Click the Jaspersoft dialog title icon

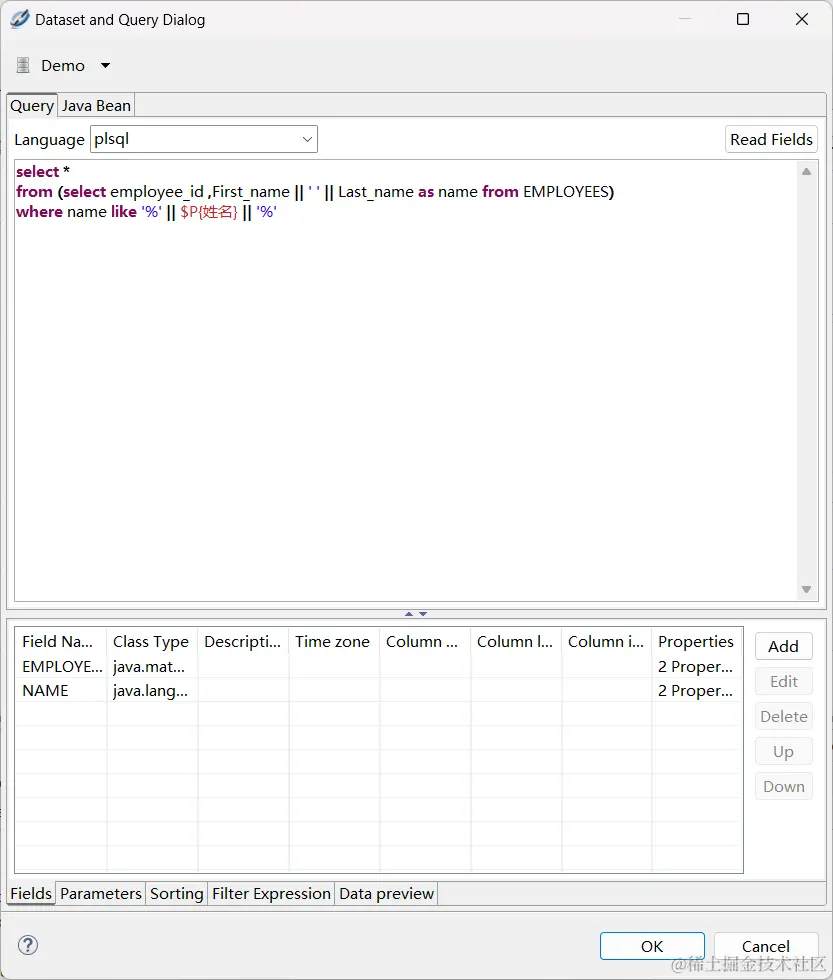19,19
